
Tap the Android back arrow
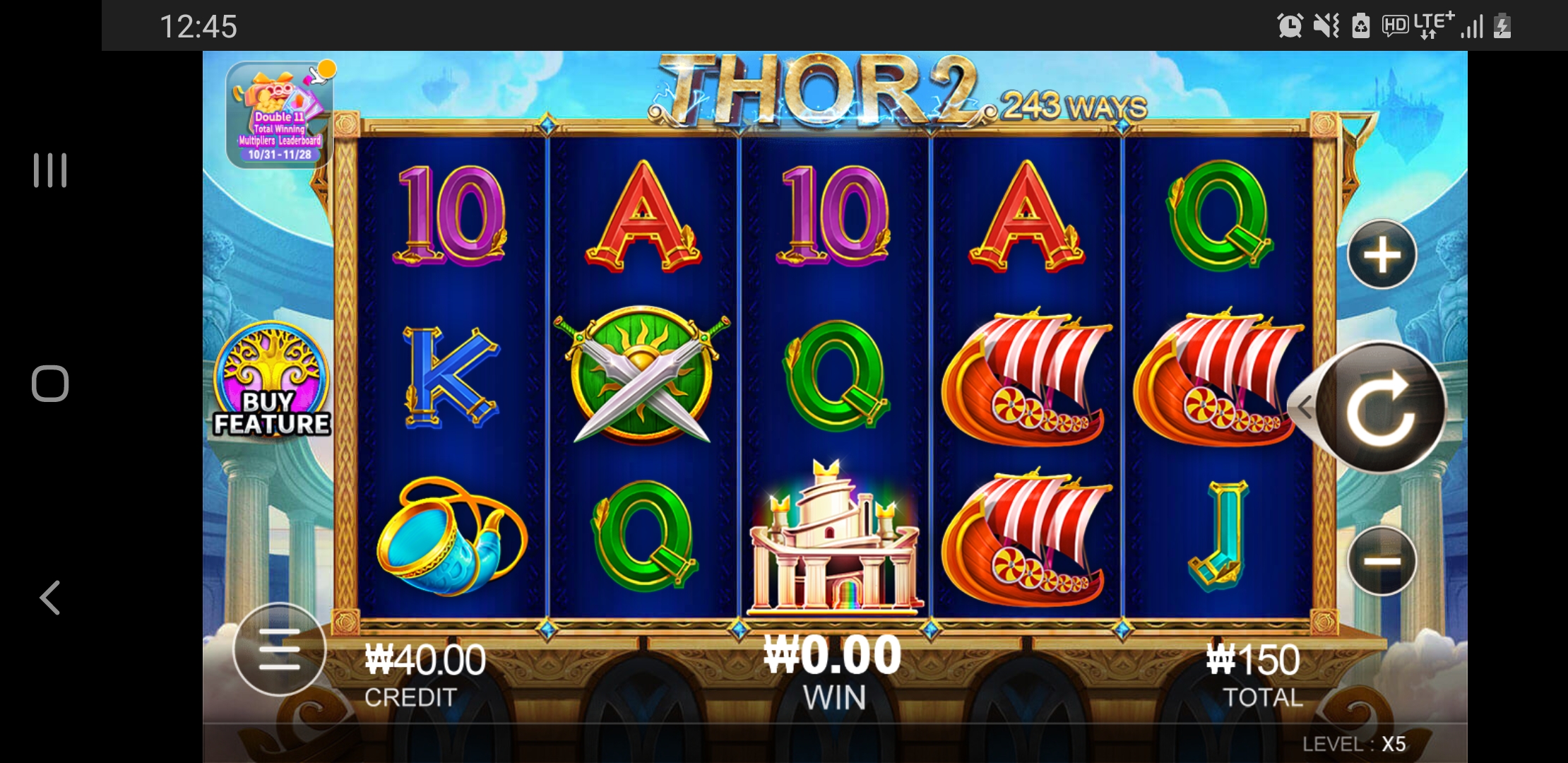(x=50, y=598)
